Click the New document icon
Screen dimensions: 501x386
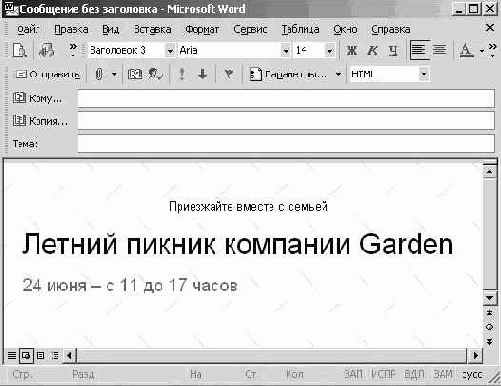20,51
